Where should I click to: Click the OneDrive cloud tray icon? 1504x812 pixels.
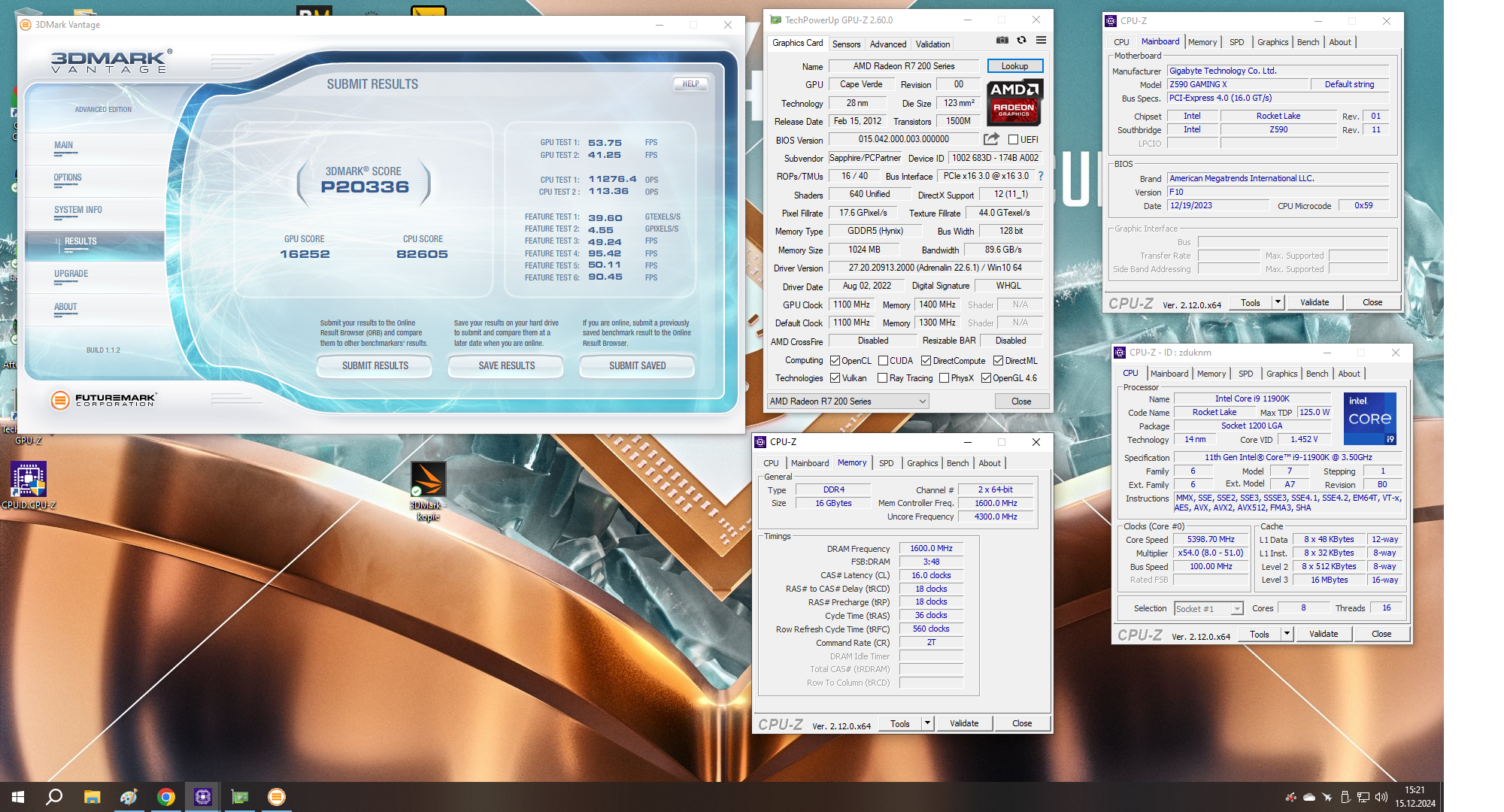pos(1309,797)
